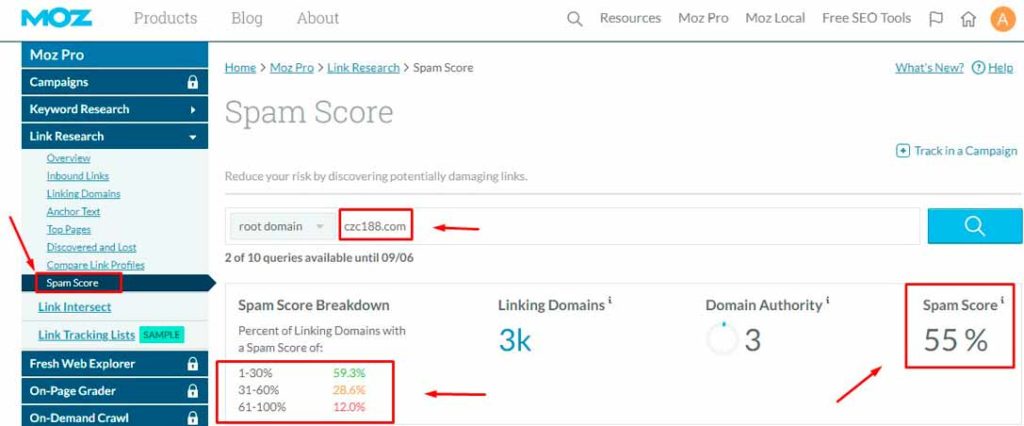Image resolution: width=1024 pixels, height=426 pixels.
Task: Click the Fresh Web Explorer lock icon
Action: pos(193,364)
